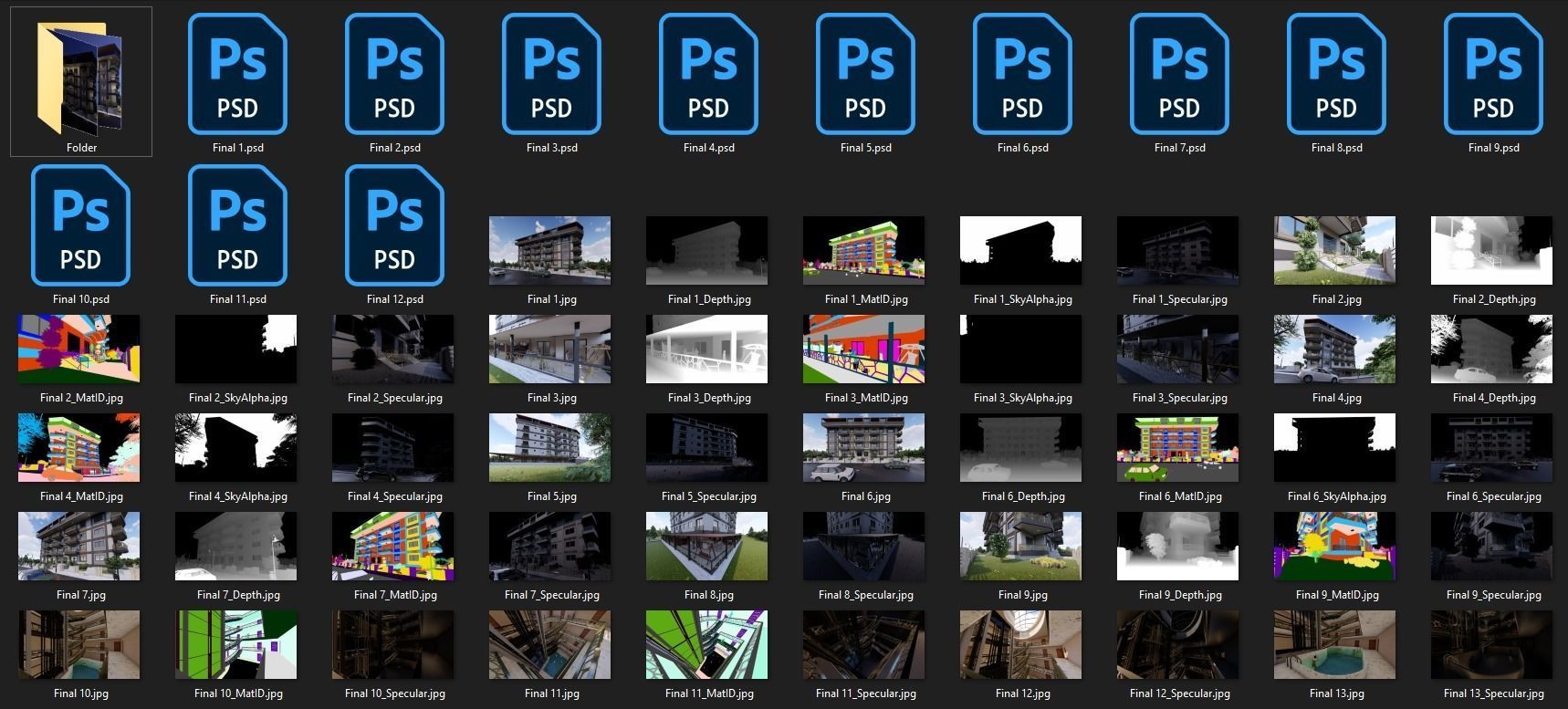Screen dimensions: 1568x709
Task: Select the Final 6_SkyAlpha.jpg thumbnail
Action: tap(1335, 448)
